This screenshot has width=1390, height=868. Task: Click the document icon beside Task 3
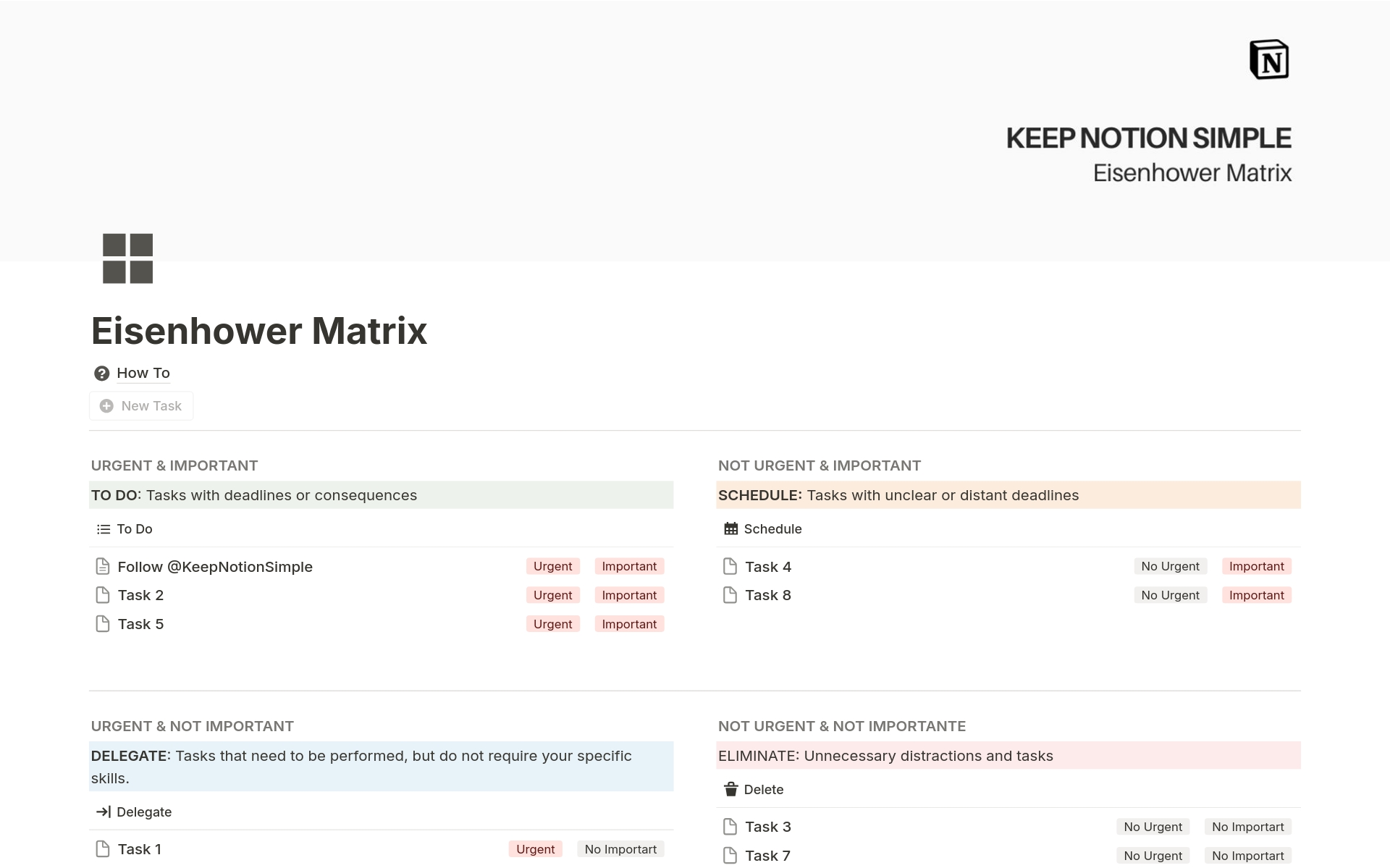(731, 827)
